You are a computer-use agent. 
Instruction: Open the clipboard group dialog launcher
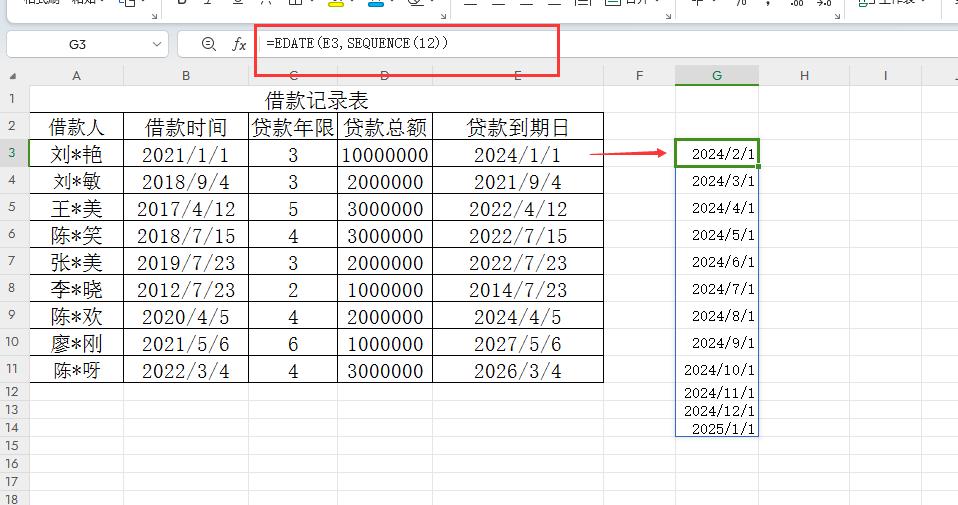(155, 16)
